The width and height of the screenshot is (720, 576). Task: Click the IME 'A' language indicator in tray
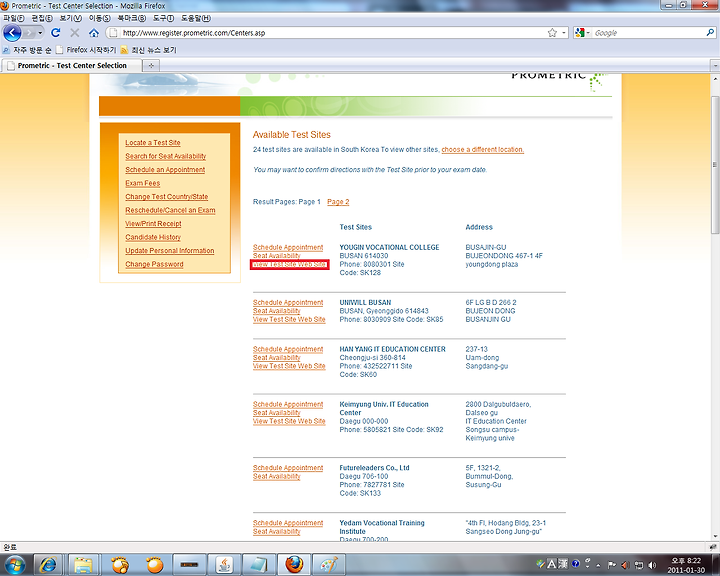coord(551,564)
